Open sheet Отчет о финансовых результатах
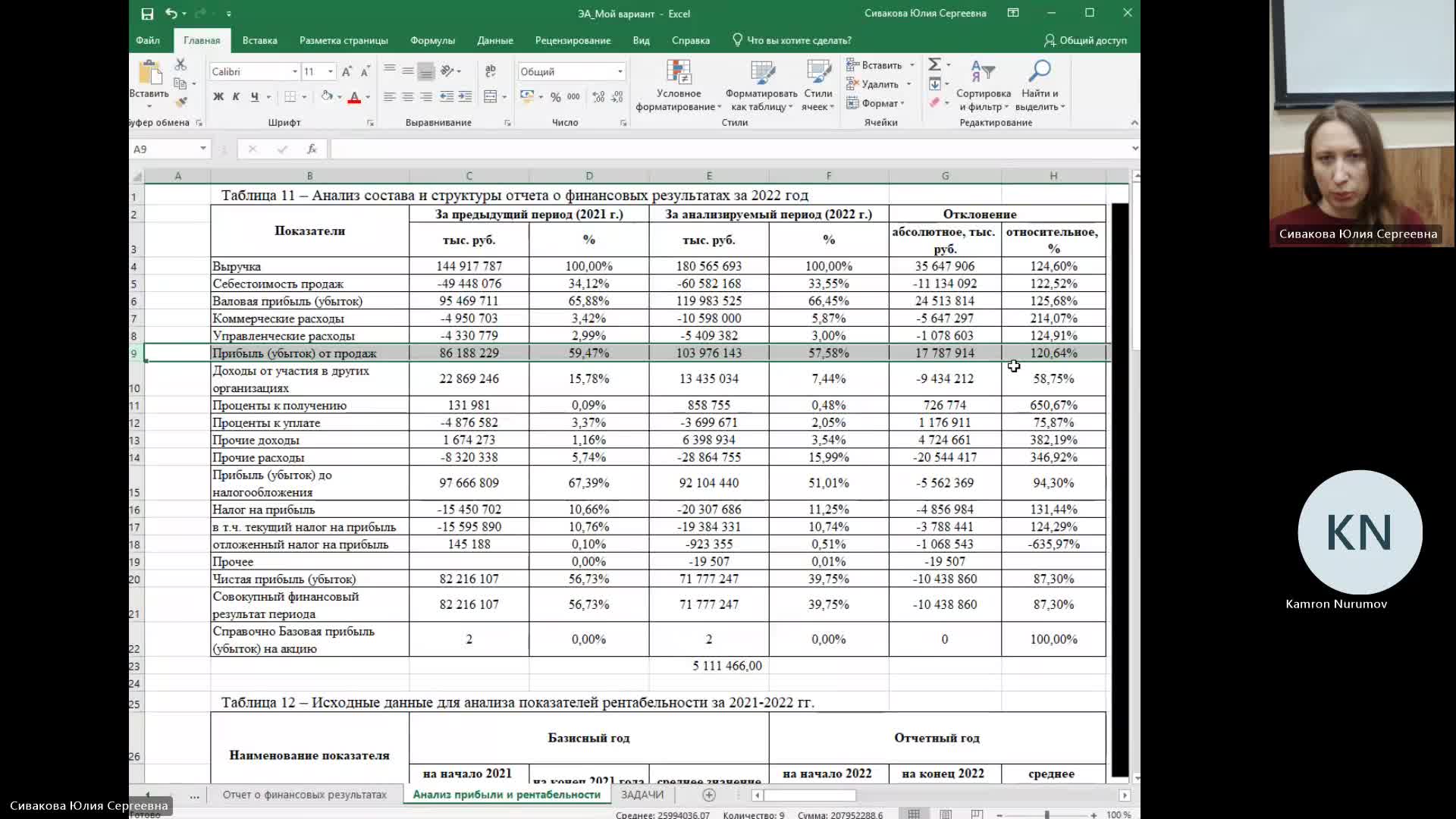This screenshot has height=819, width=1456. (305, 795)
